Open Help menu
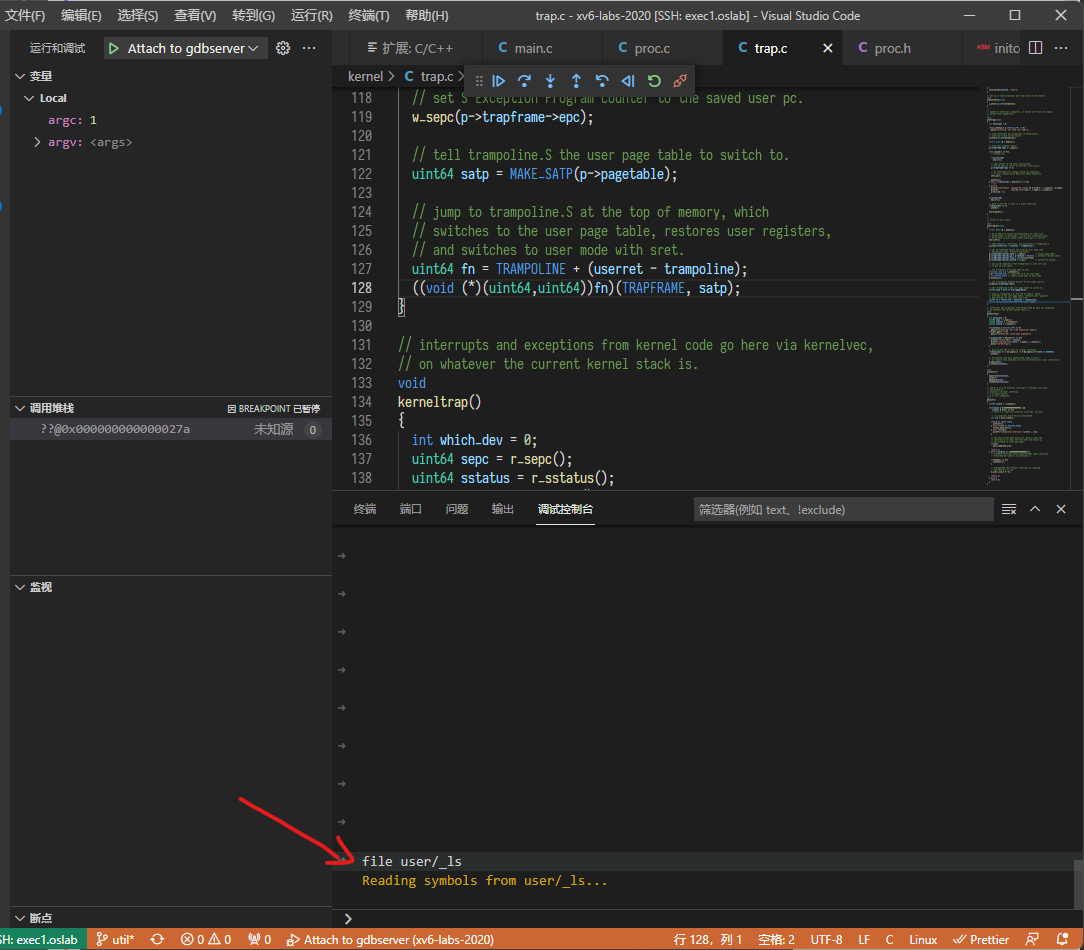1084x950 pixels. [427, 15]
